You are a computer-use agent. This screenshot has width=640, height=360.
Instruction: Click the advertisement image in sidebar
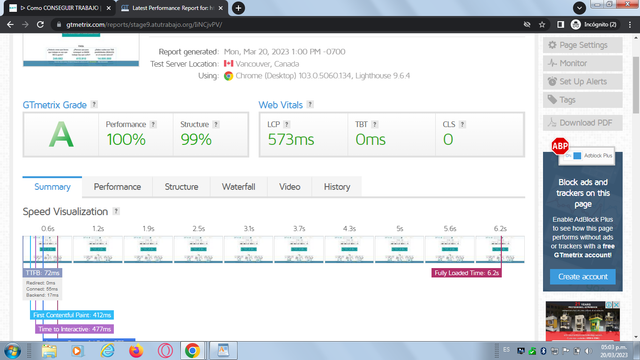[582, 321]
